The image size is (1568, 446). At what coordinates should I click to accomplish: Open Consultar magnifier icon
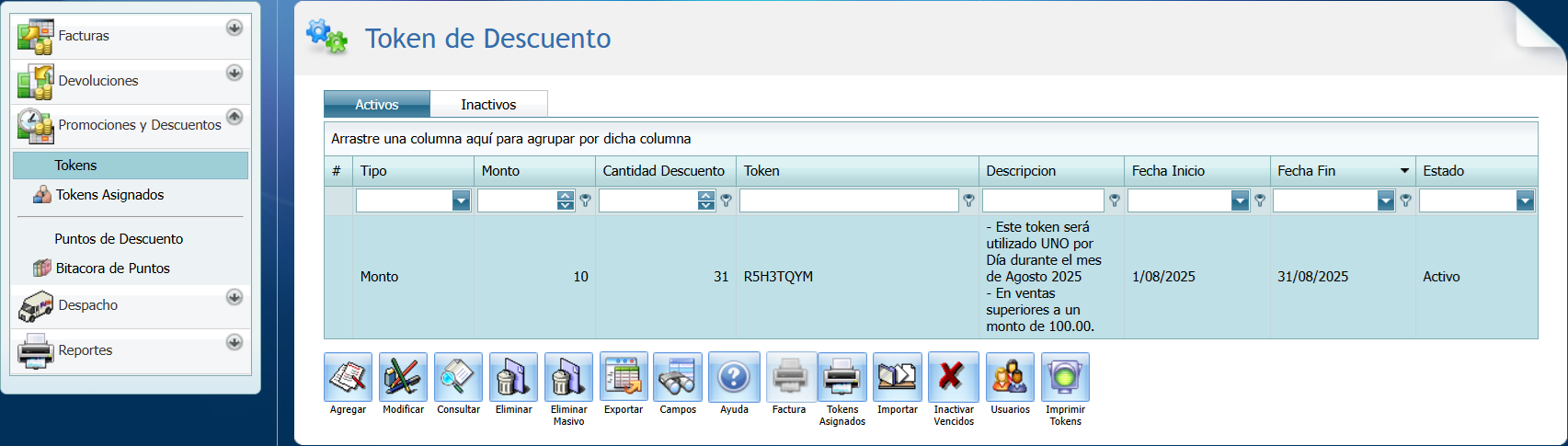click(x=458, y=377)
